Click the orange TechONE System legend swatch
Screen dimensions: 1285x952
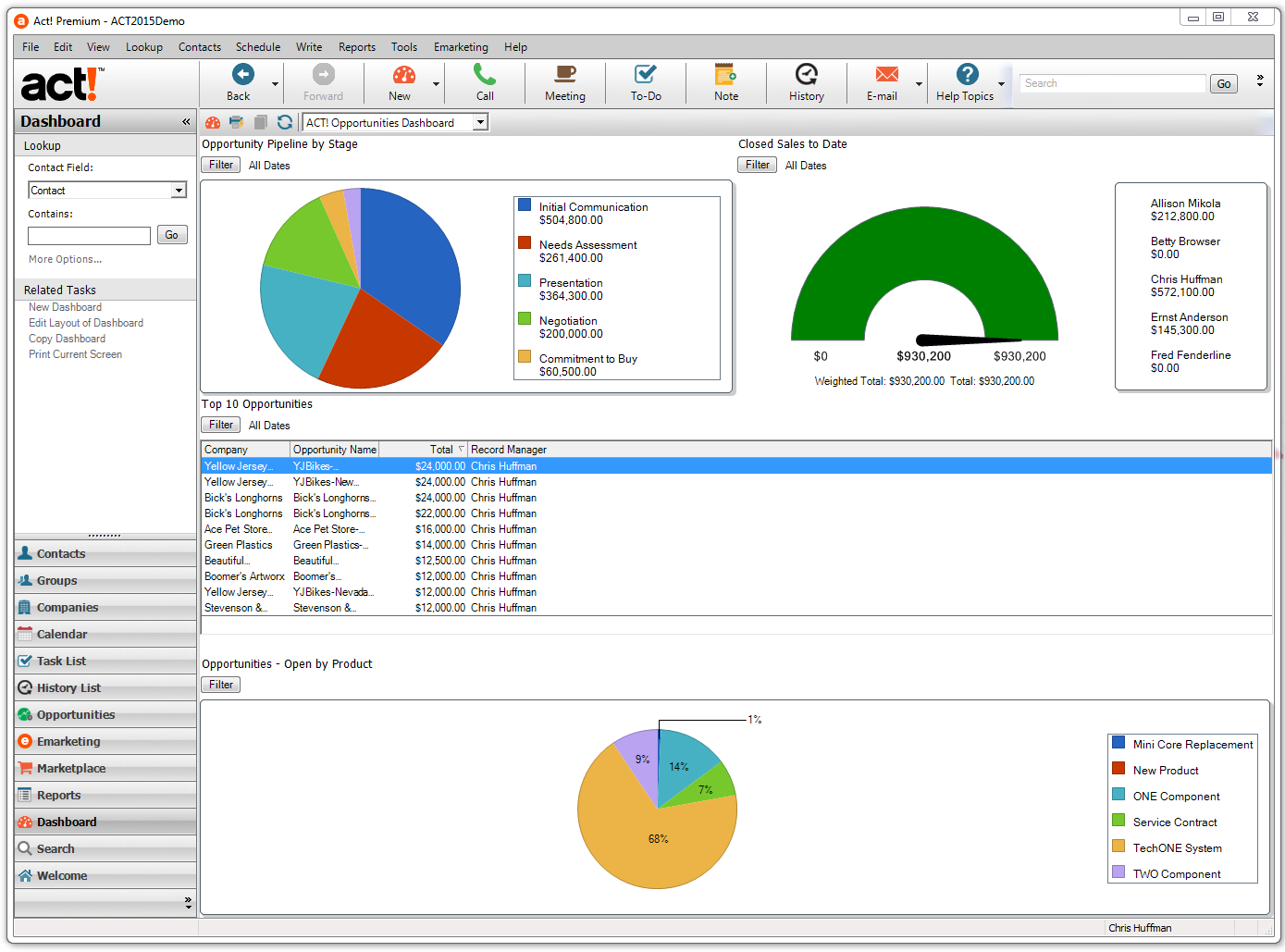1118,846
